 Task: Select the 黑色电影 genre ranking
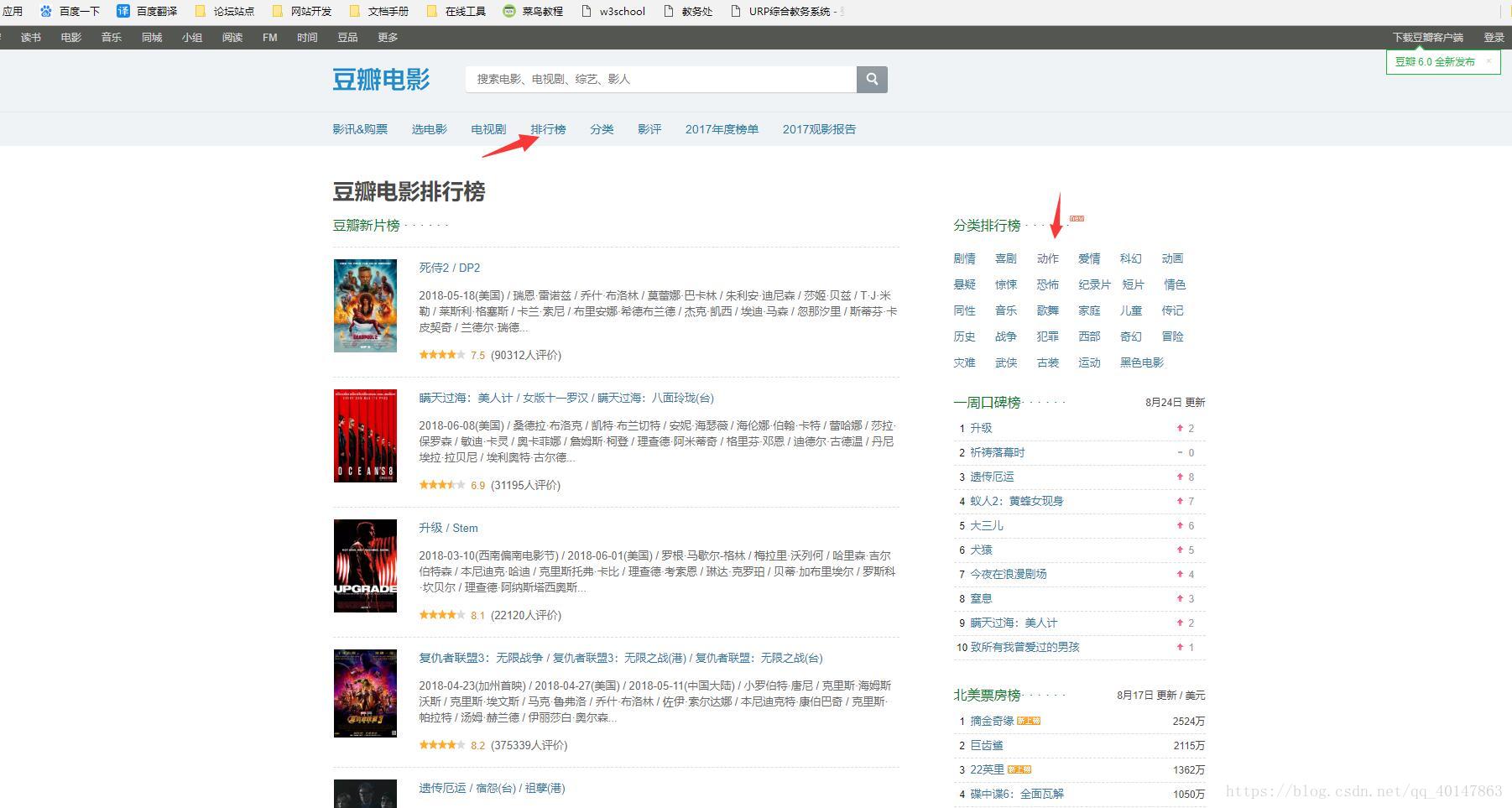(1142, 362)
